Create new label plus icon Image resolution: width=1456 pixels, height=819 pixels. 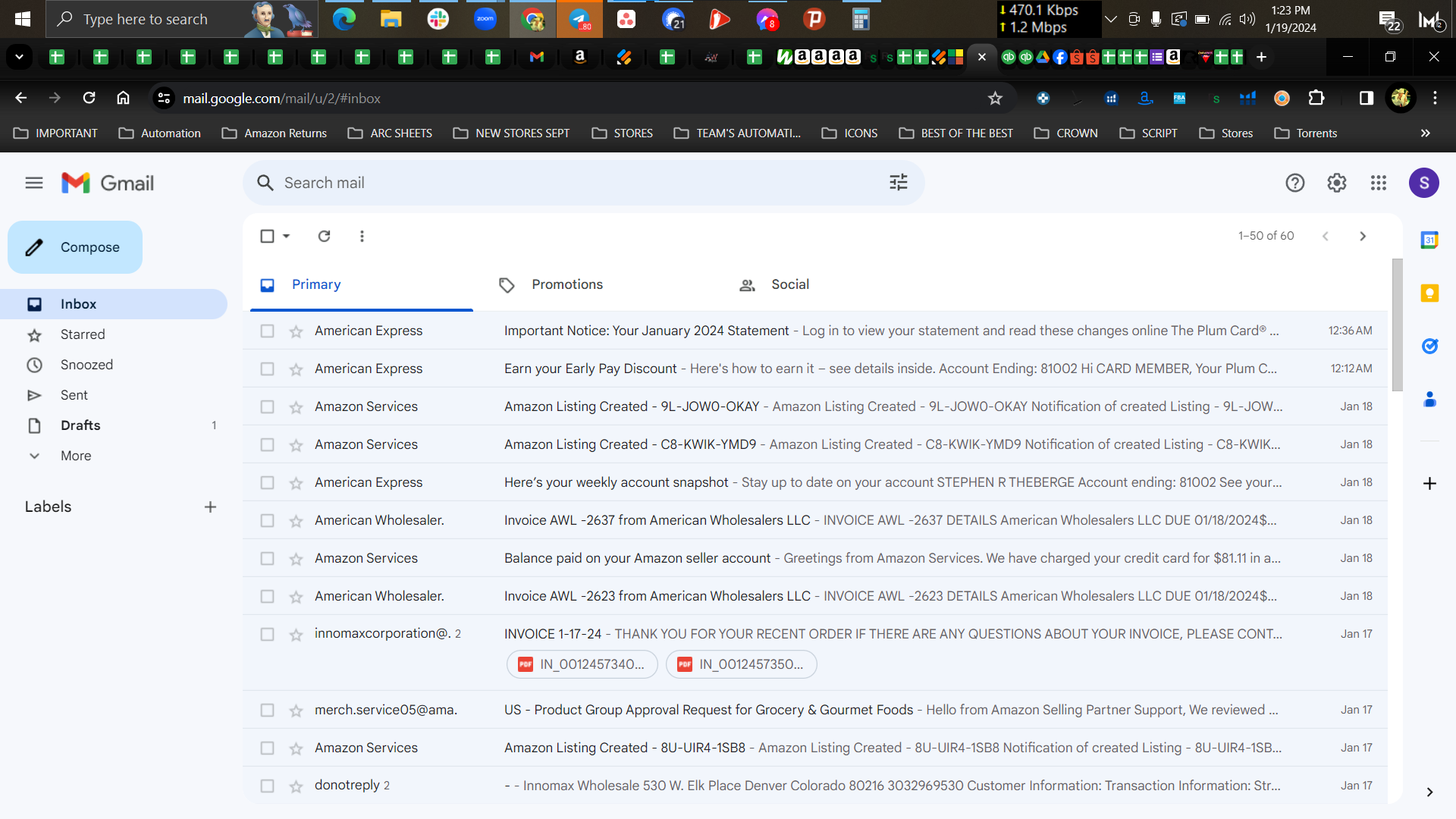(211, 507)
